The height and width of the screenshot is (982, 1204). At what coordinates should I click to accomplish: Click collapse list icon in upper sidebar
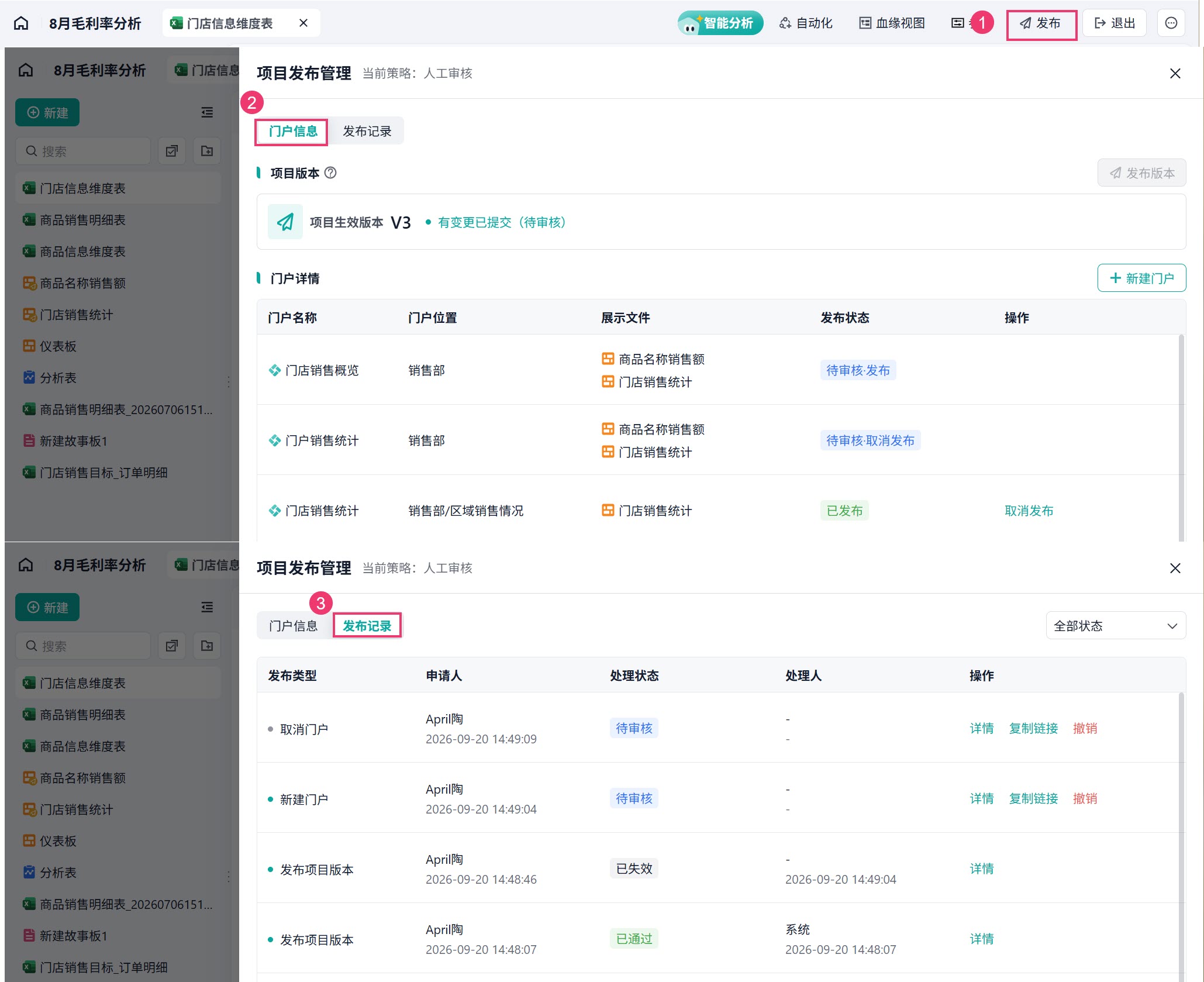207,112
